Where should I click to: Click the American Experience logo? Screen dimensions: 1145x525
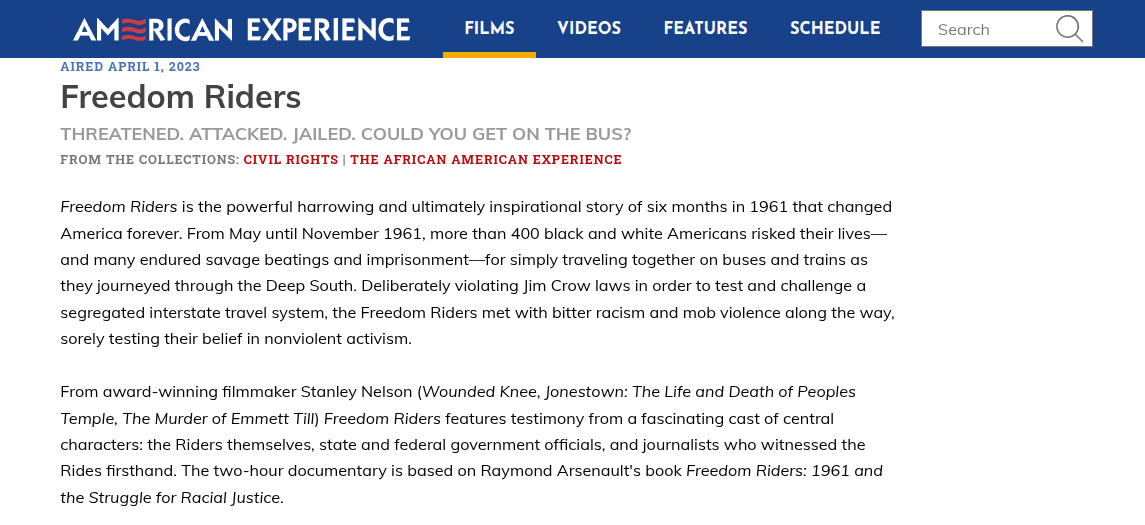[241, 29]
